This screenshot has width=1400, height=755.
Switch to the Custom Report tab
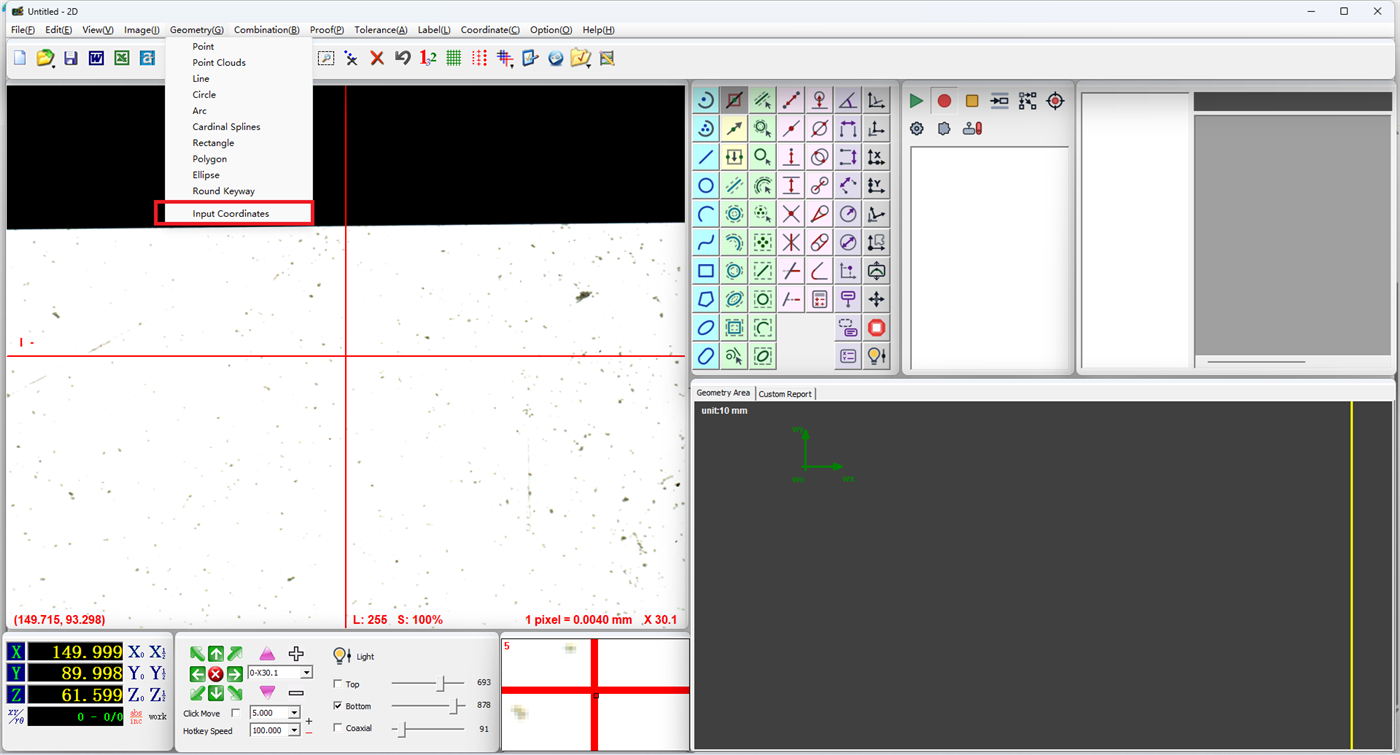[785, 394]
